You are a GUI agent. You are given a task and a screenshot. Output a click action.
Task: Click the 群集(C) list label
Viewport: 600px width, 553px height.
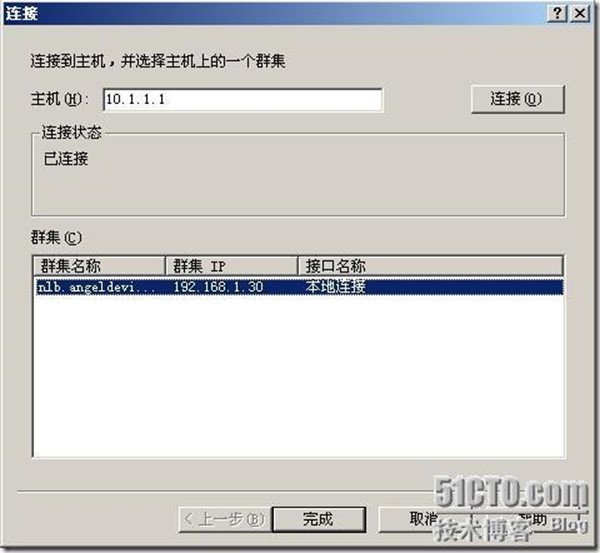tap(56, 238)
